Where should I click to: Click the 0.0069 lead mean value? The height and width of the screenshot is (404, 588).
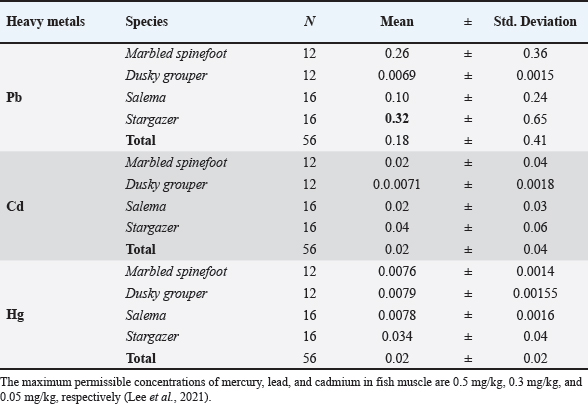tap(397, 75)
